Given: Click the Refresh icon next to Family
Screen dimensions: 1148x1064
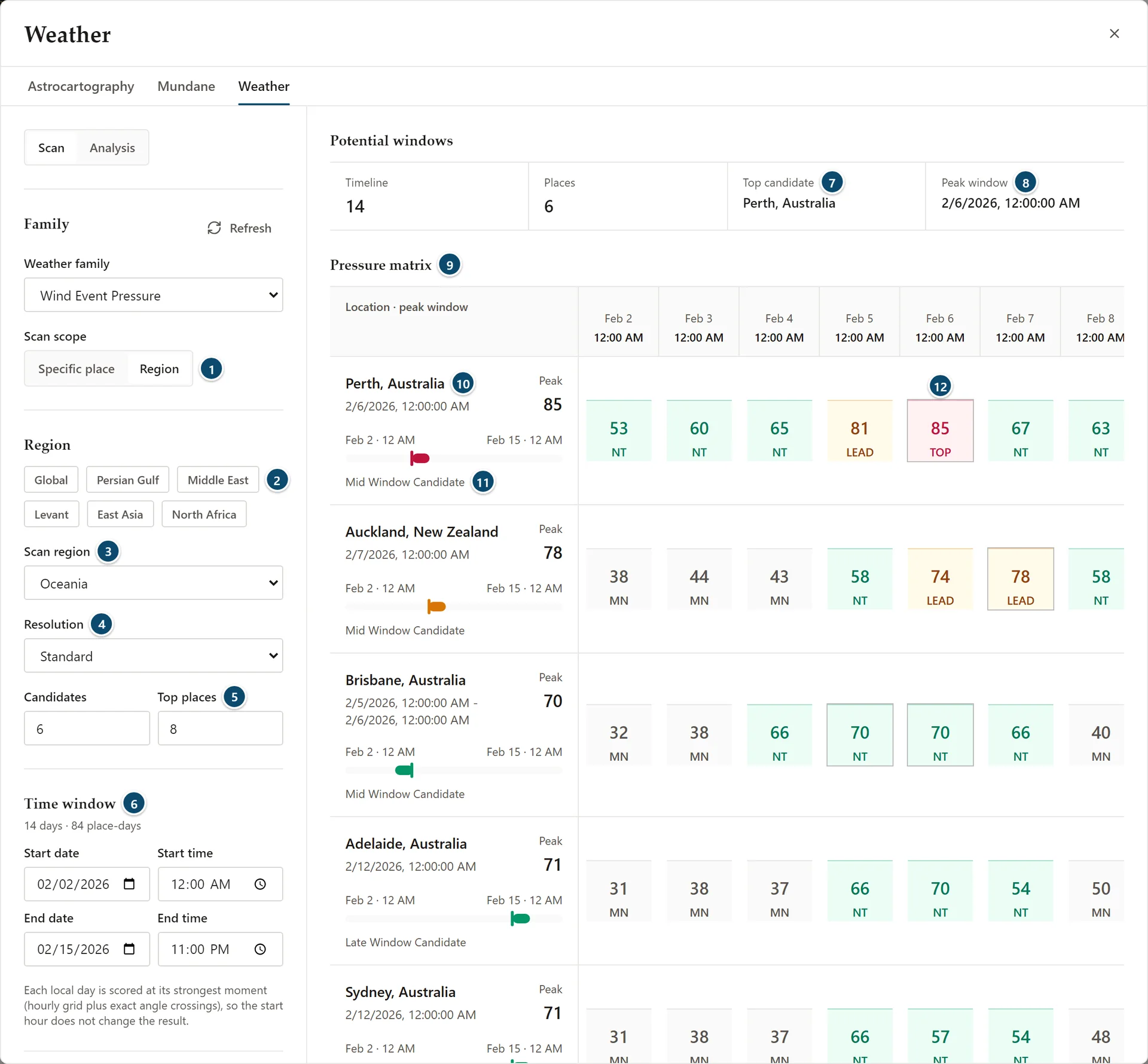Looking at the screenshot, I should [x=214, y=228].
